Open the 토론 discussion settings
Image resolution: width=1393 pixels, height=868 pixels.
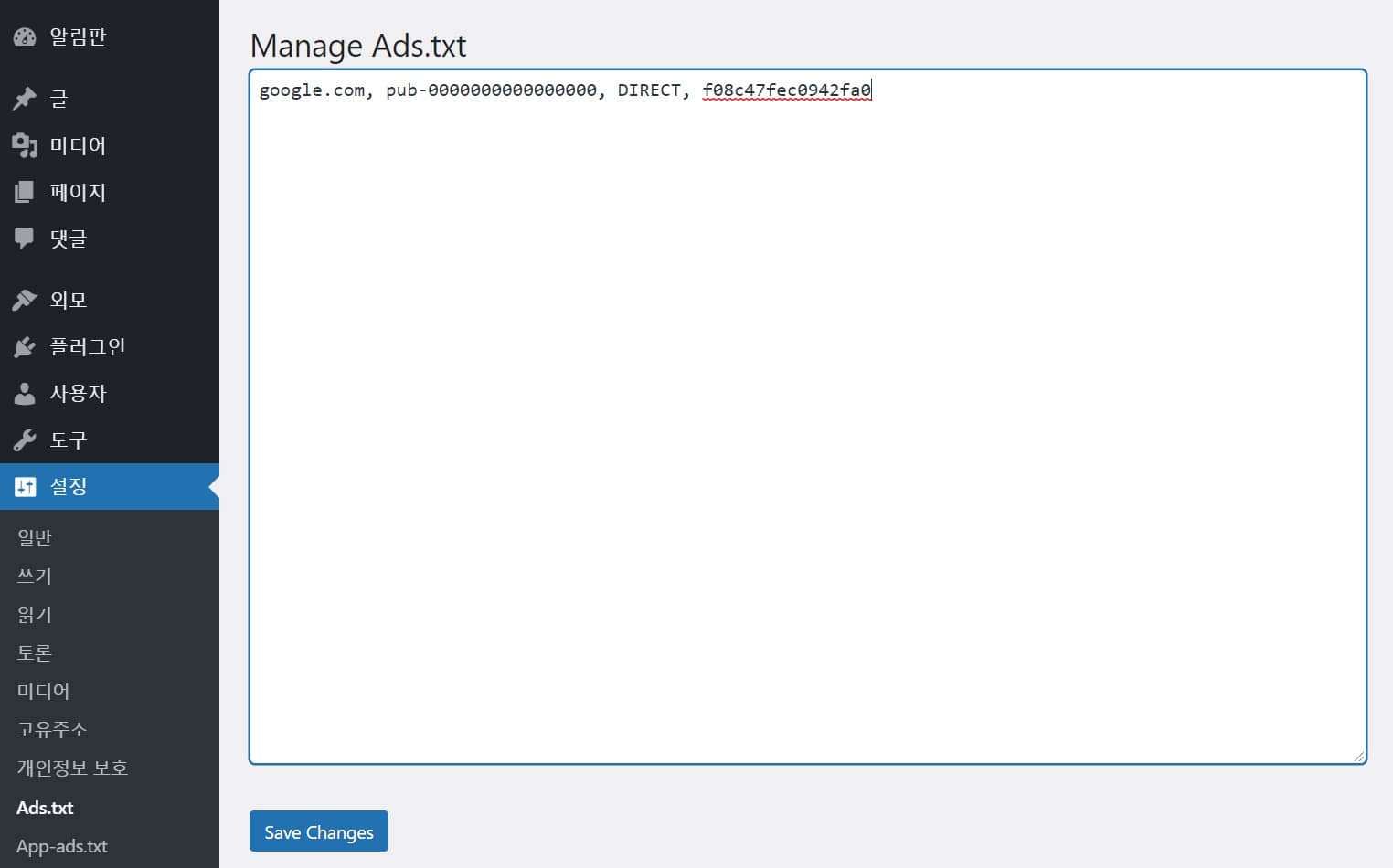click(x=34, y=652)
